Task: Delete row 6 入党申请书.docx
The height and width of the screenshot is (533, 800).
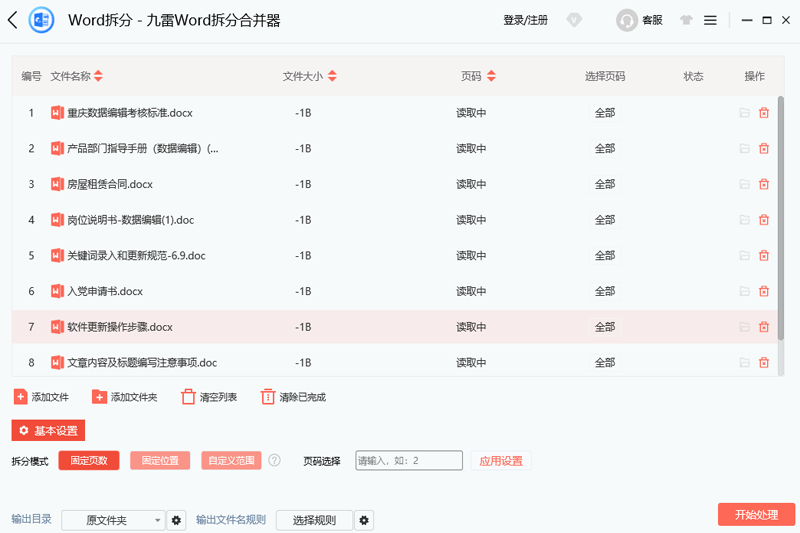Action: (x=764, y=291)
